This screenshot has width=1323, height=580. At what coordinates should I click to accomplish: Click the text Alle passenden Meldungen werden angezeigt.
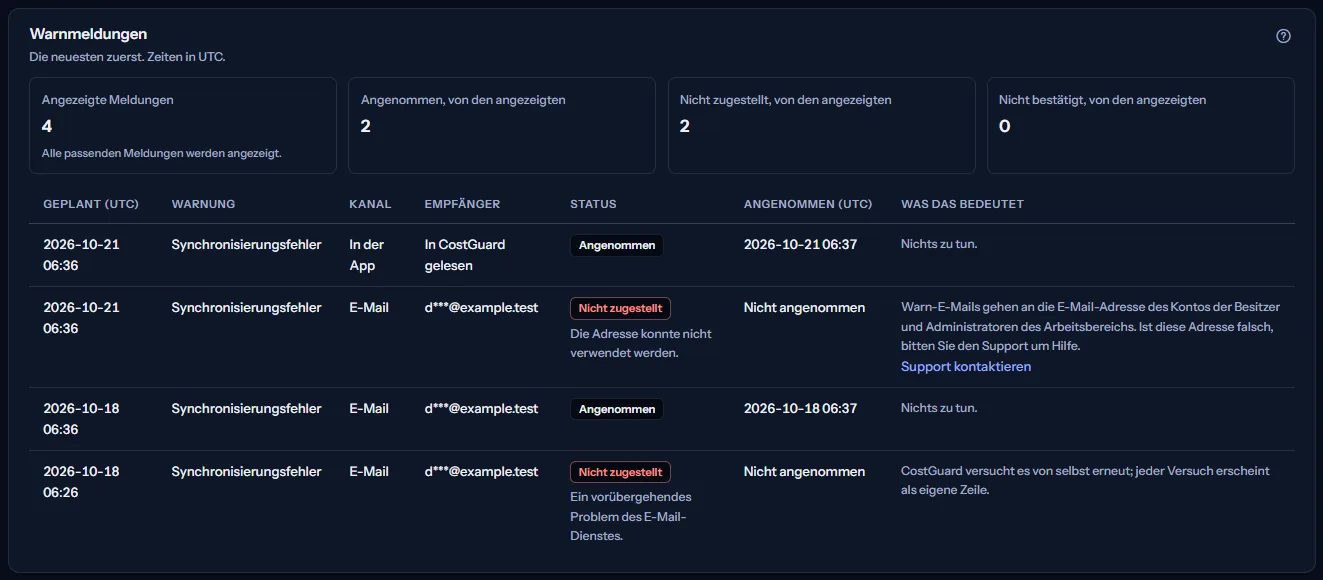click(x=162, y=154)
